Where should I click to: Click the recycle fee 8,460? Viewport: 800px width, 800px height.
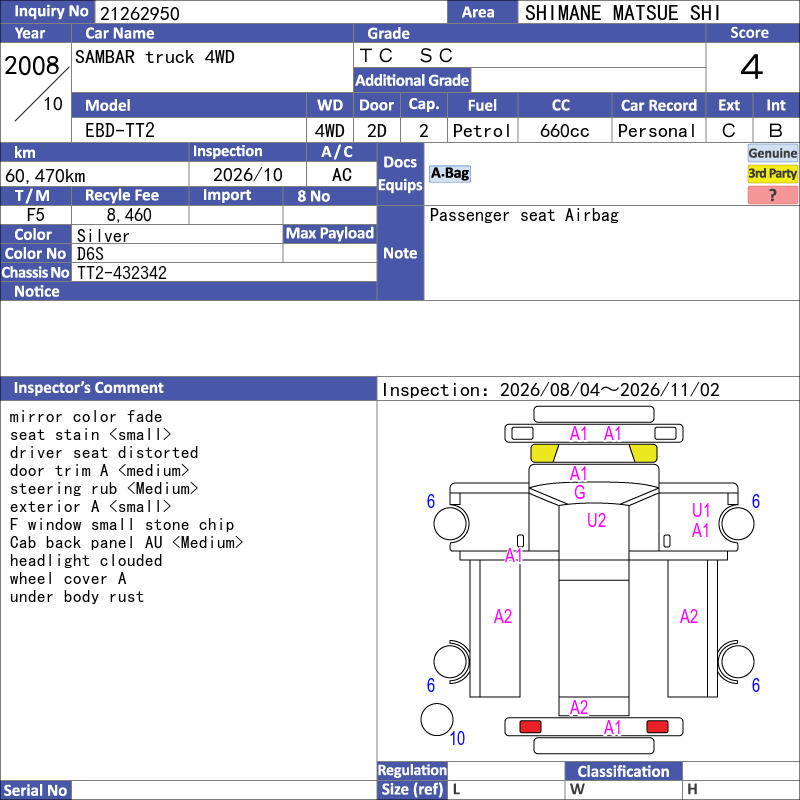pyautogui.click(x=129, y=215)
